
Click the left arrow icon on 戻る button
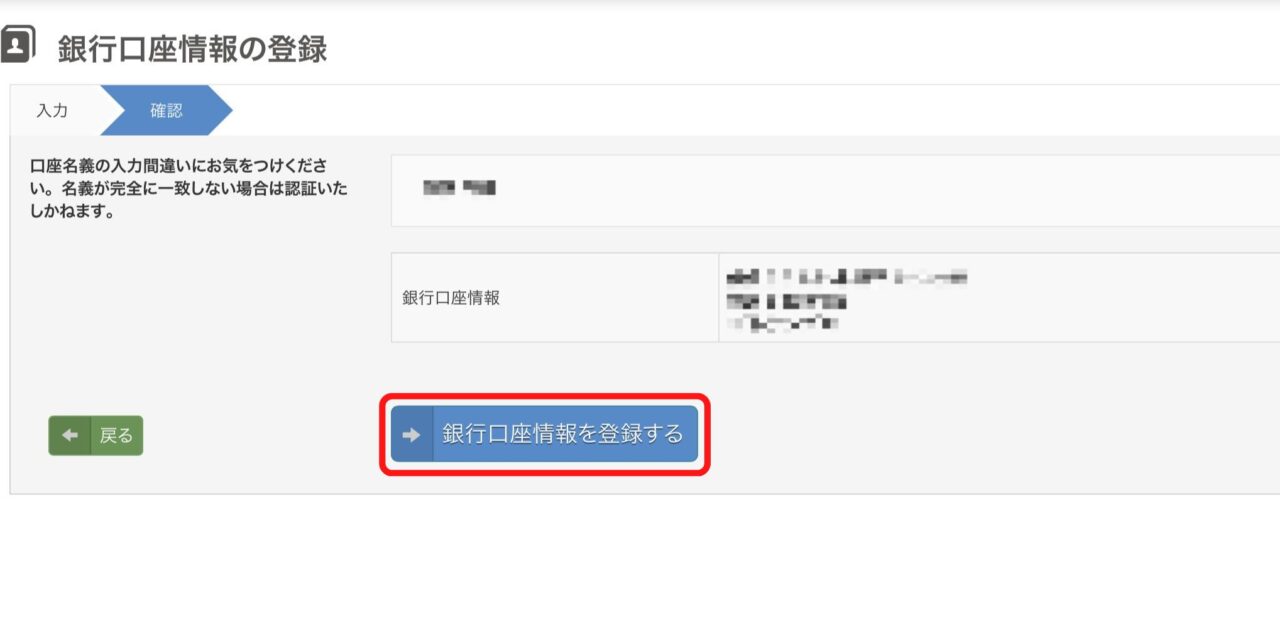click(x=70, y=436)
